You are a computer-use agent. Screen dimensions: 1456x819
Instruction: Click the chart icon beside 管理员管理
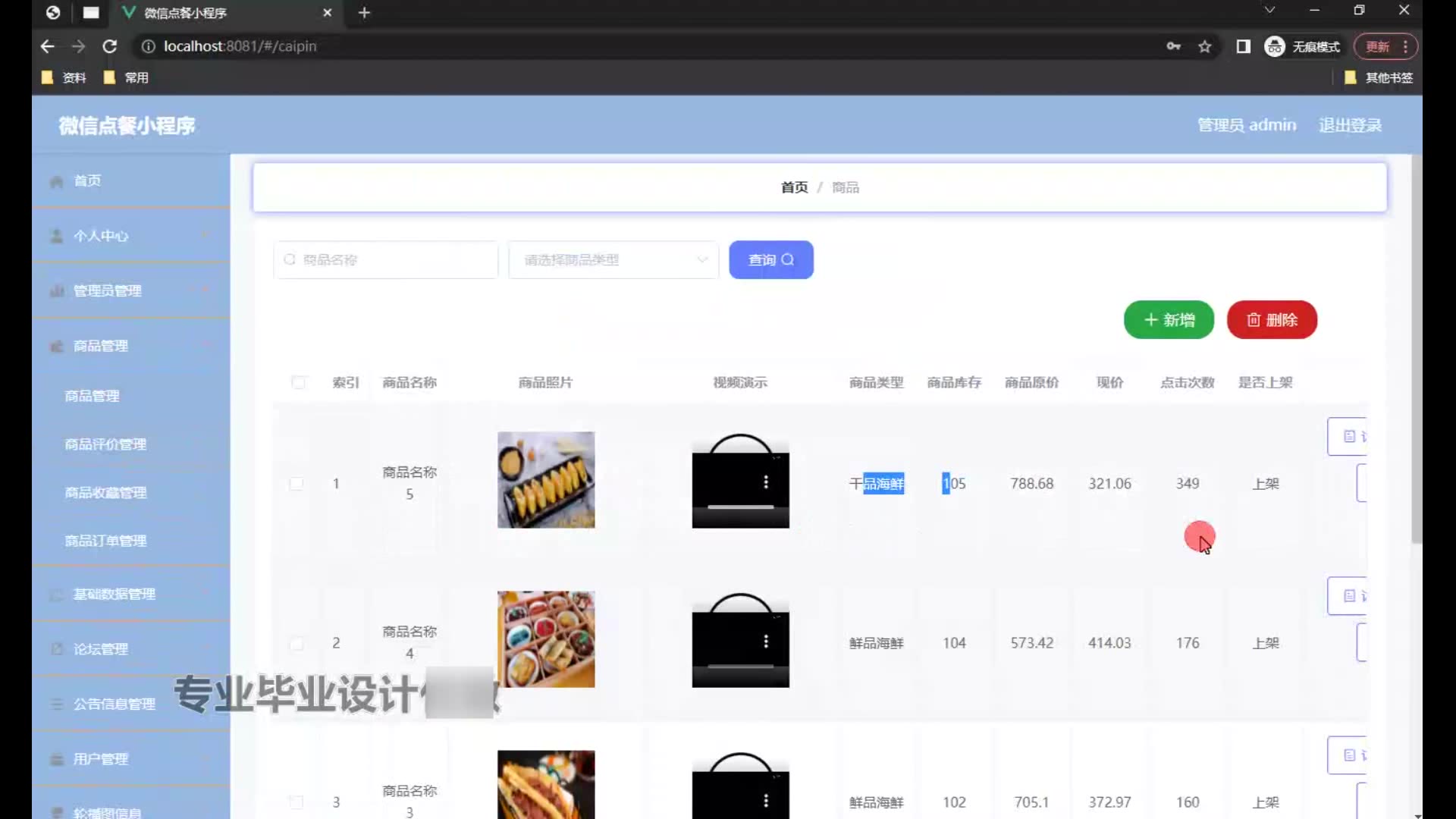click(x=56, y=291)
